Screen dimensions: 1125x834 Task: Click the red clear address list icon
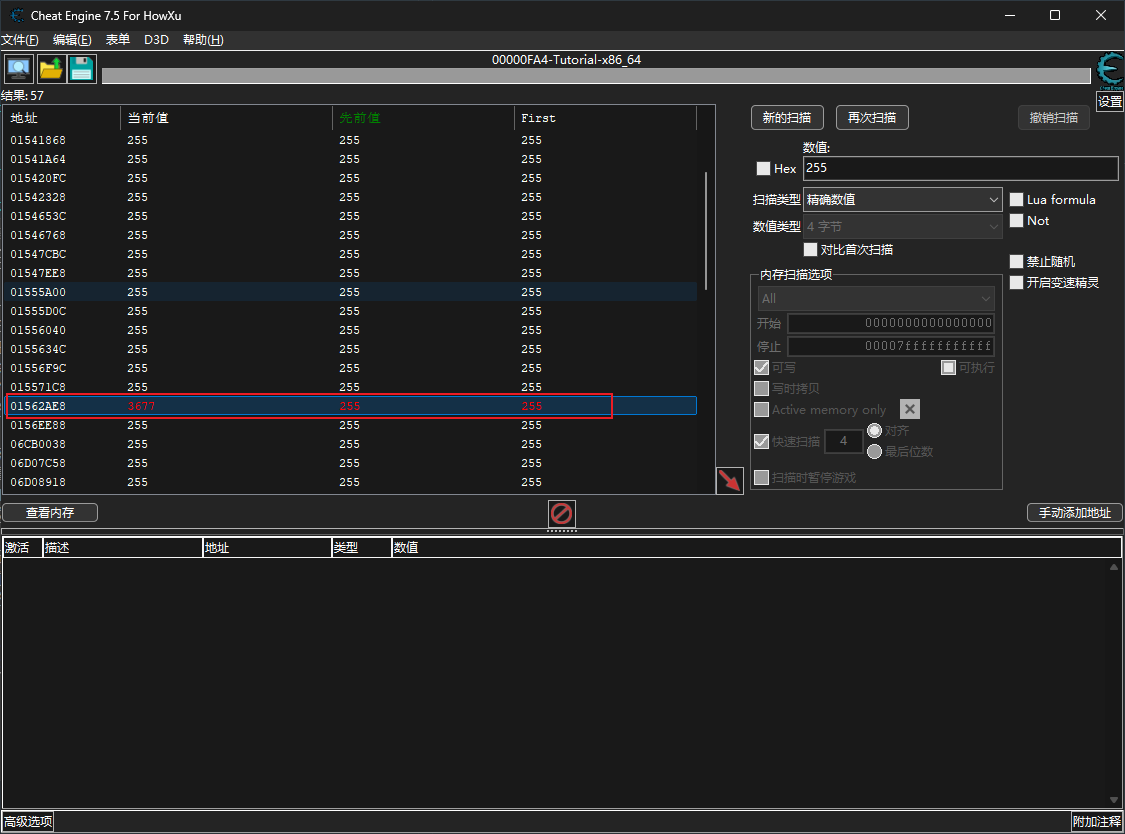(x=562, y=514)
